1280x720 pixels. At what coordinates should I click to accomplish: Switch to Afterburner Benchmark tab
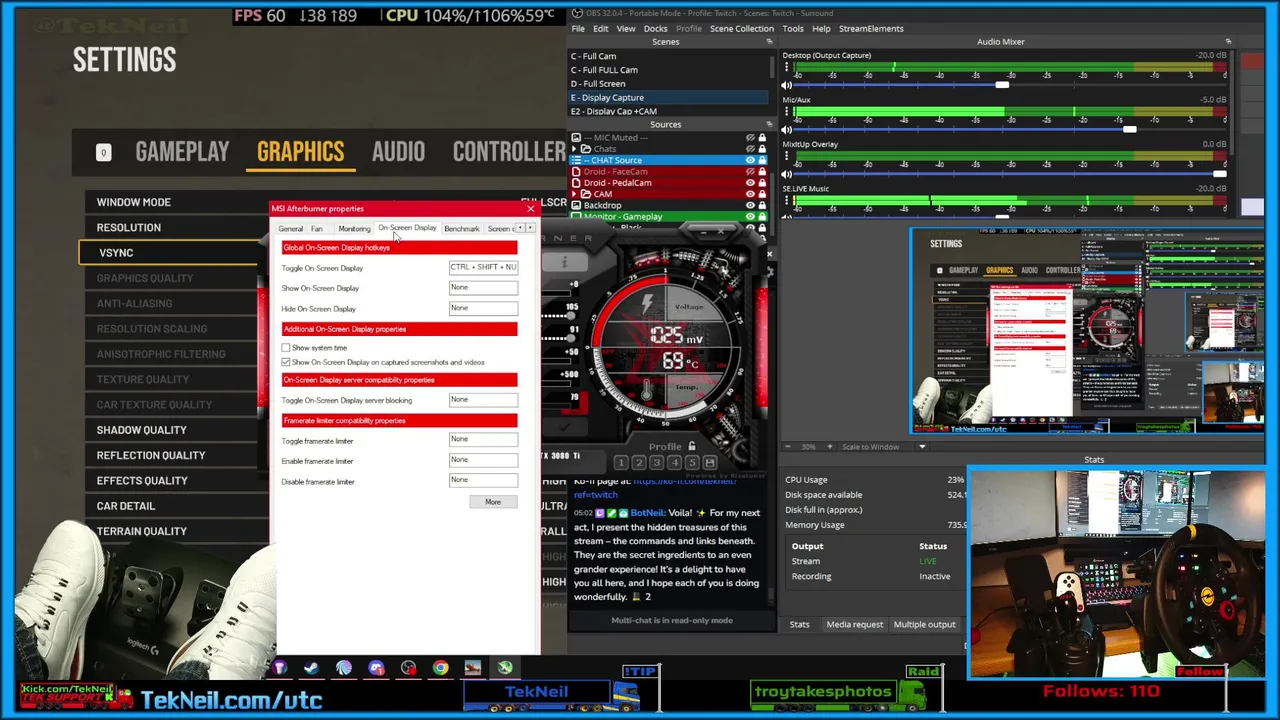462,229
